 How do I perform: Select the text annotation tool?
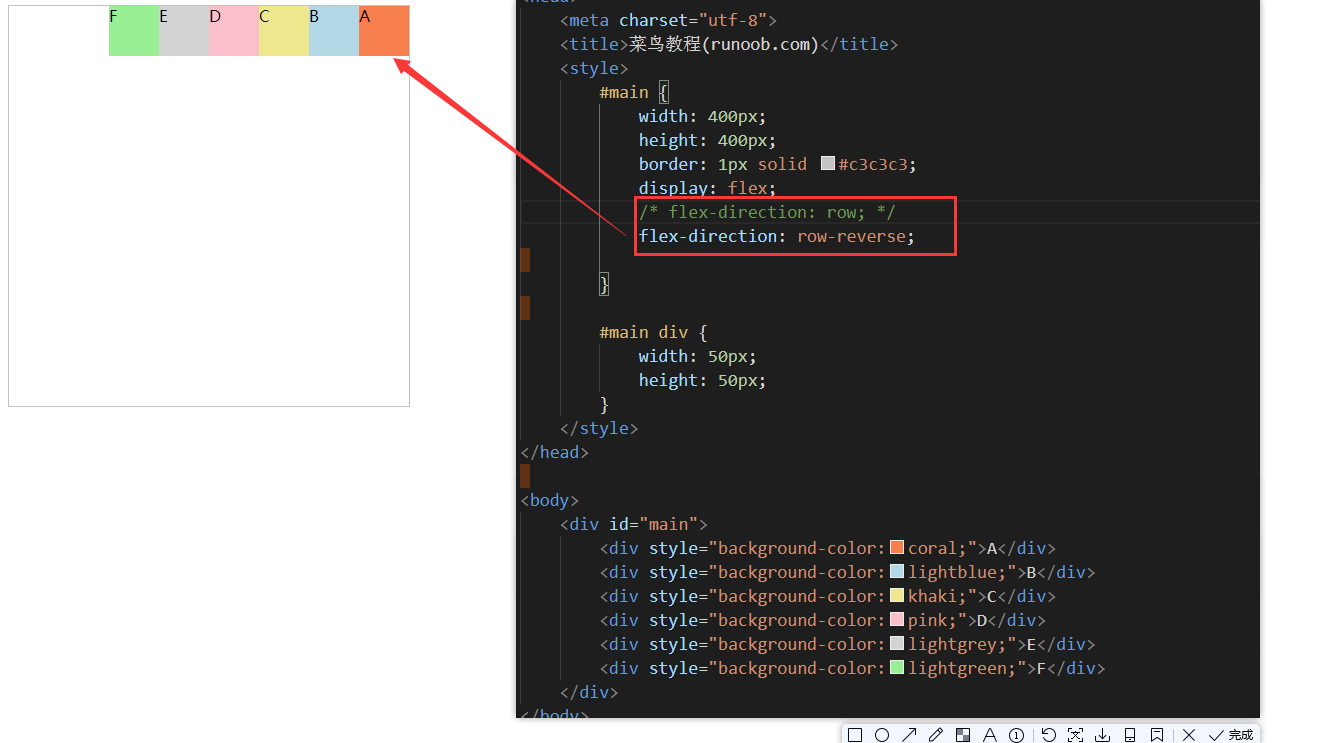click(x=990, y=735)
